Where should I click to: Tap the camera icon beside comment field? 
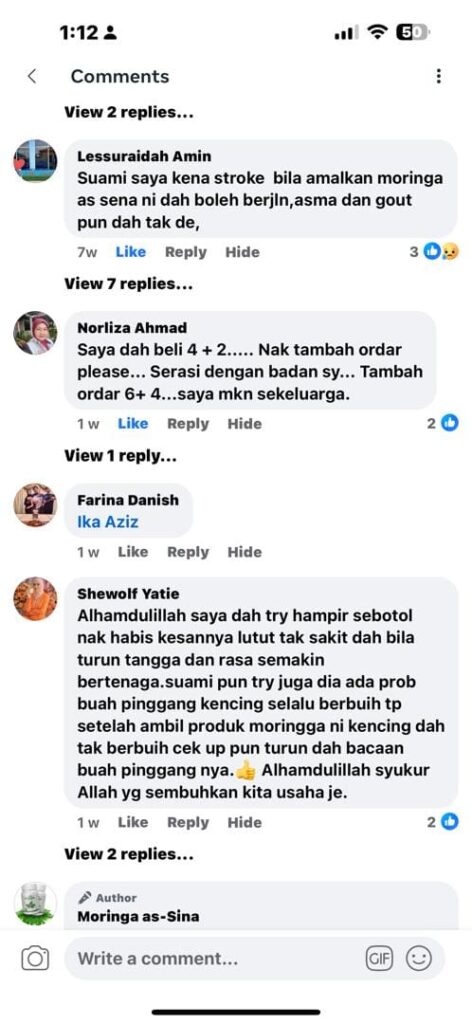pos(35,958)
